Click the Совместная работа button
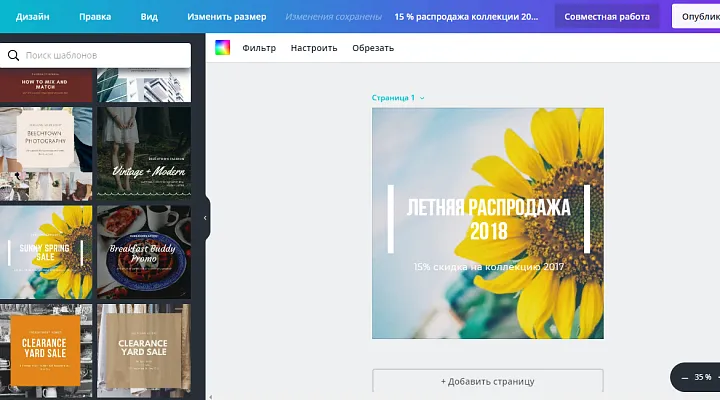 pos(607,17)
